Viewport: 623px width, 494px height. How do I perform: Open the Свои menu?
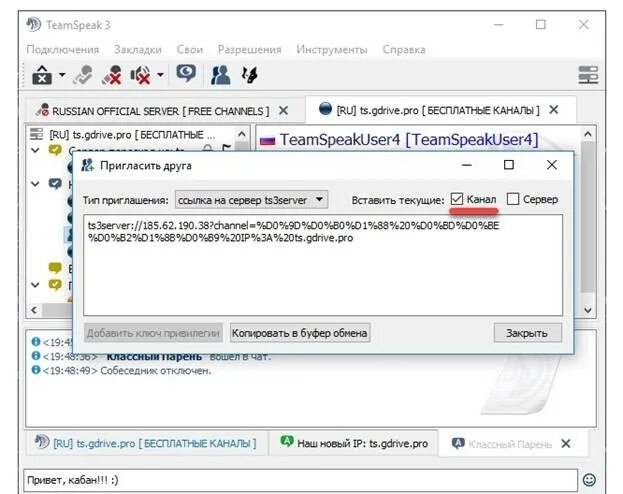[190, 50]
